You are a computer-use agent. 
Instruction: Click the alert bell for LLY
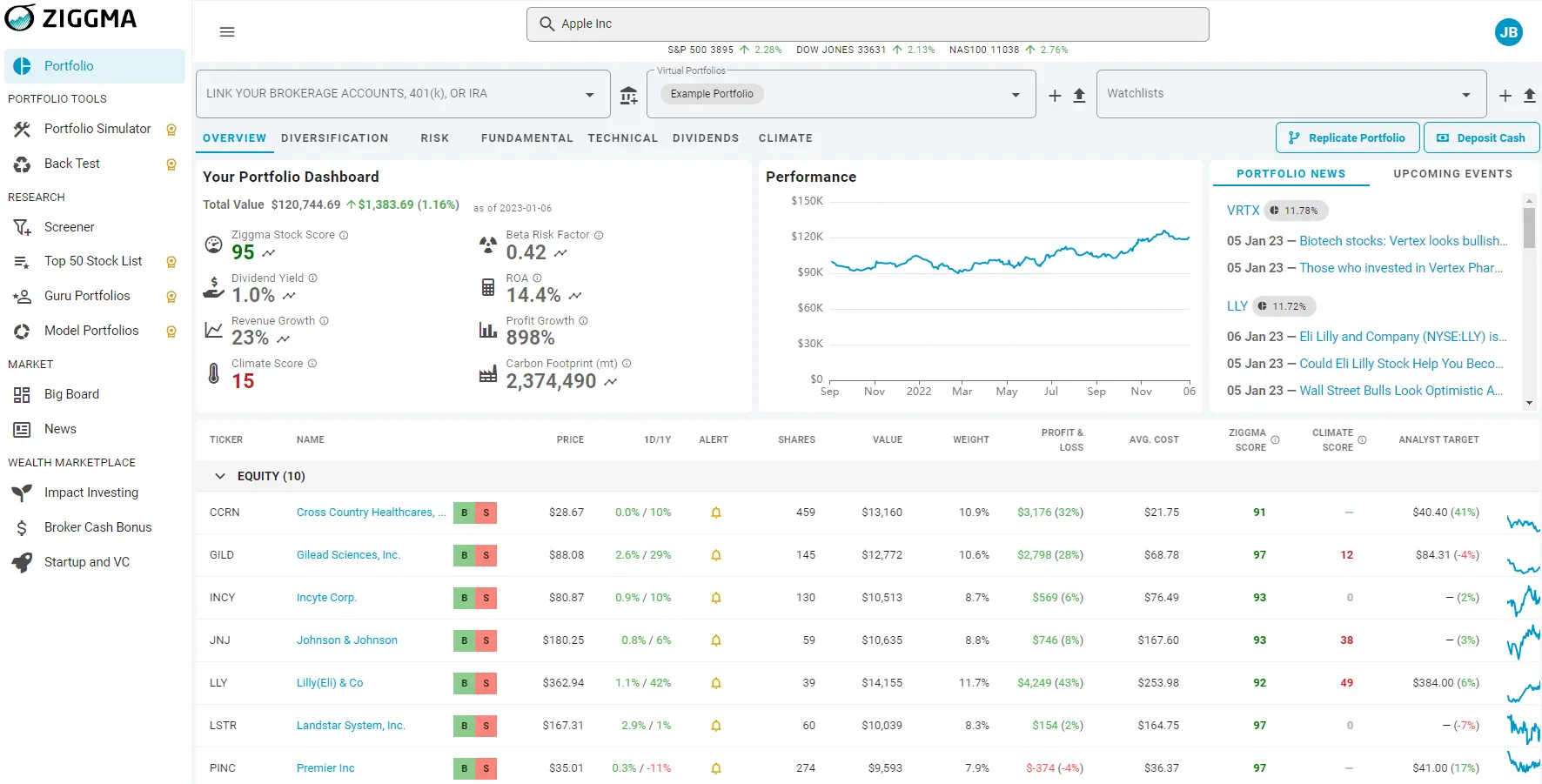point(716,683)
